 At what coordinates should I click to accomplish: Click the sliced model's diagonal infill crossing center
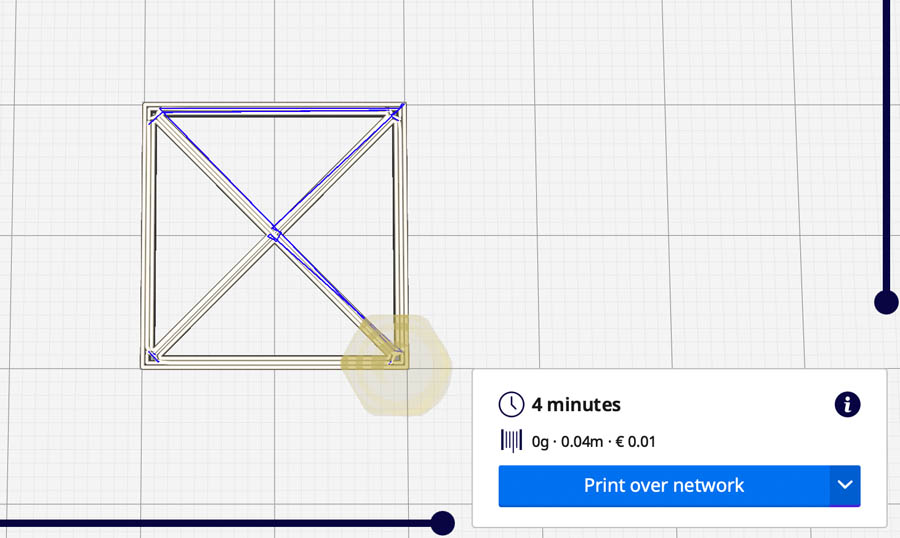pyautogui.click(x=274, y=235)
